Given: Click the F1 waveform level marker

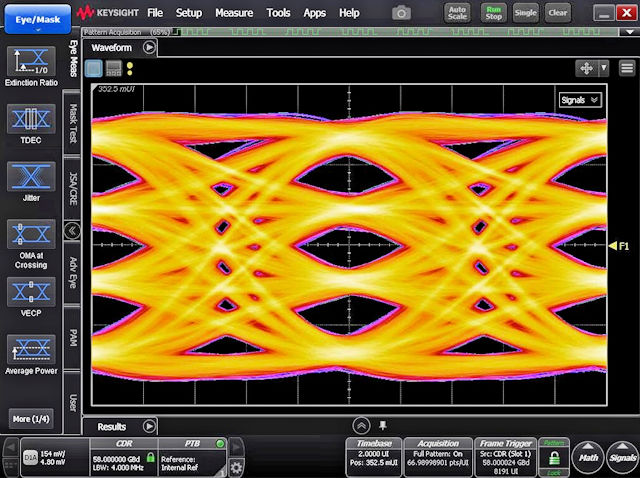Looking at the screenshot, I should [619, 246].
